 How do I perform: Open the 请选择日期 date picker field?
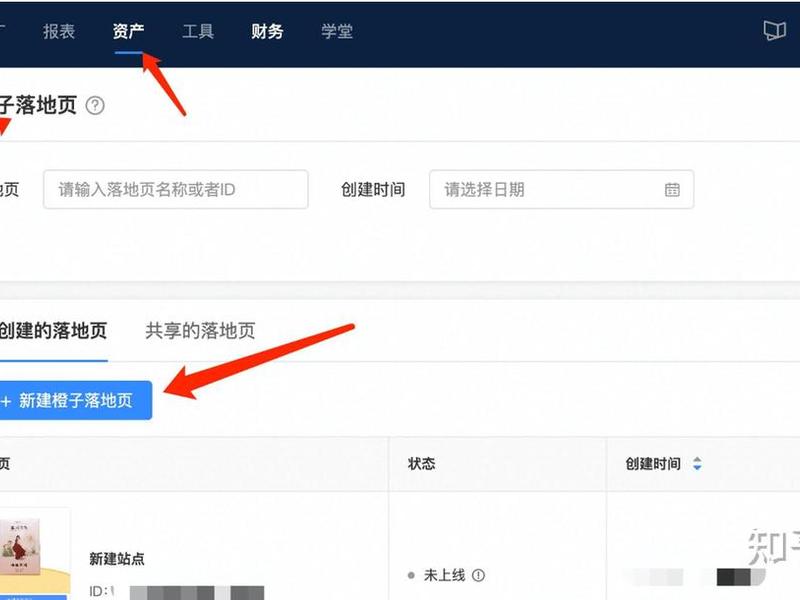561,189
